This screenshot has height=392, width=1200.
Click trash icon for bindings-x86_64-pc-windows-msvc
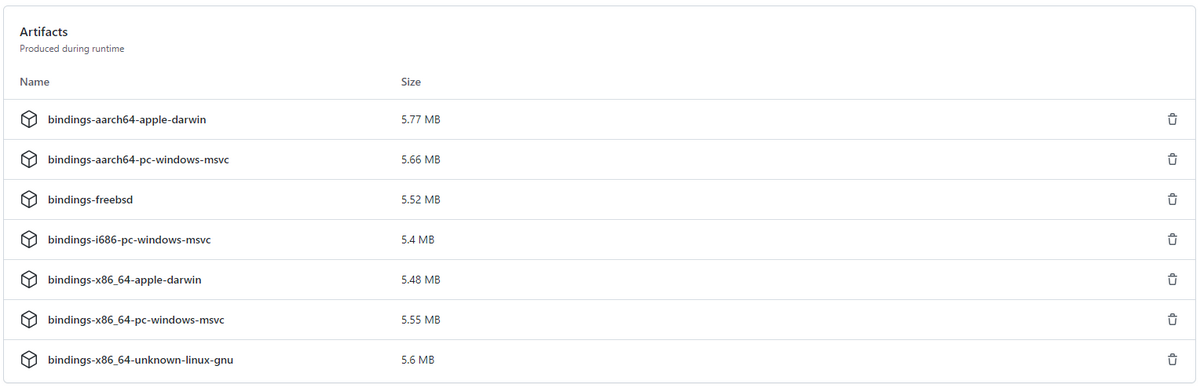pos(1172,320)
